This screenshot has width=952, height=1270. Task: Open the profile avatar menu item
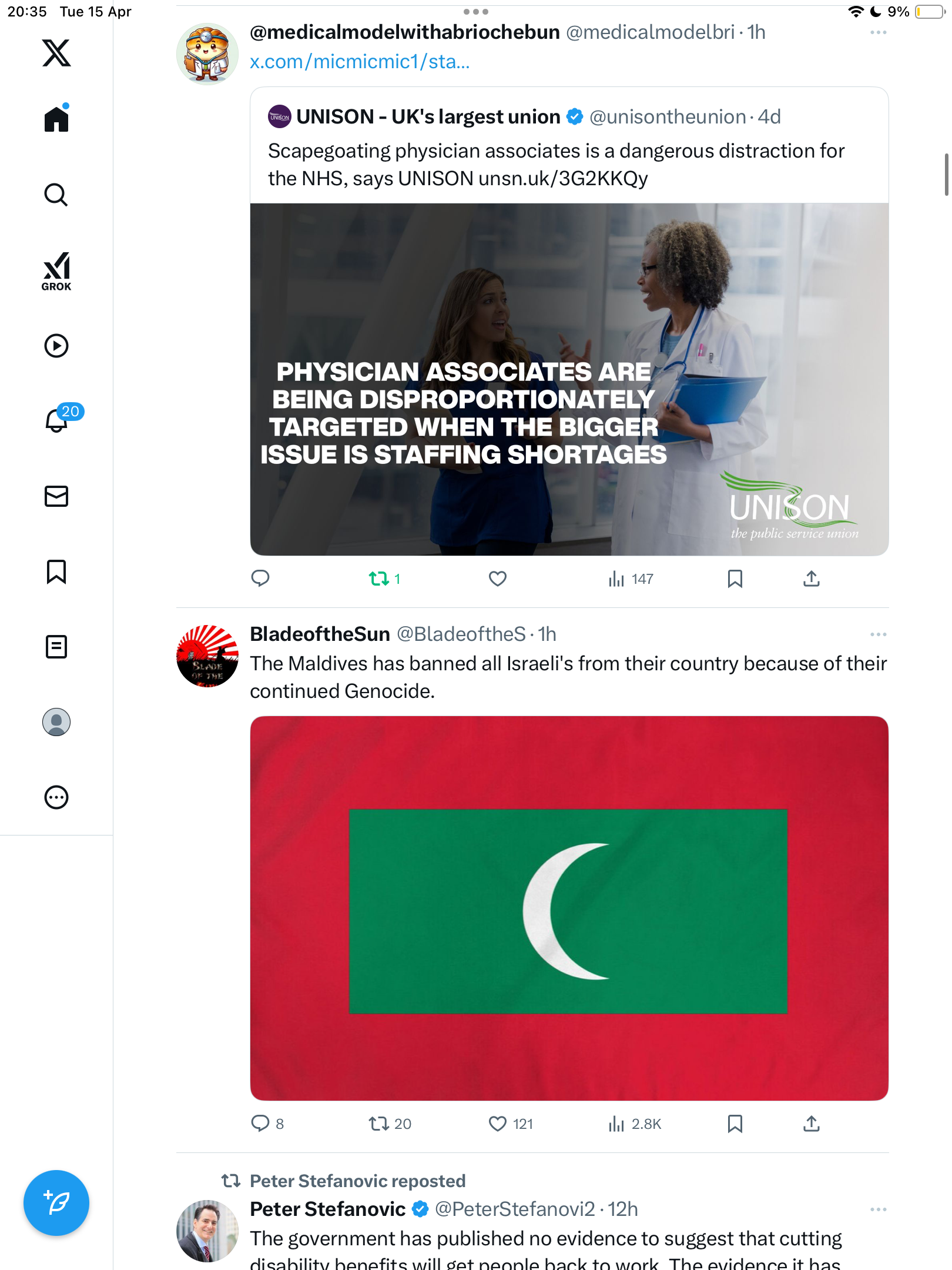tap(56, 722)
